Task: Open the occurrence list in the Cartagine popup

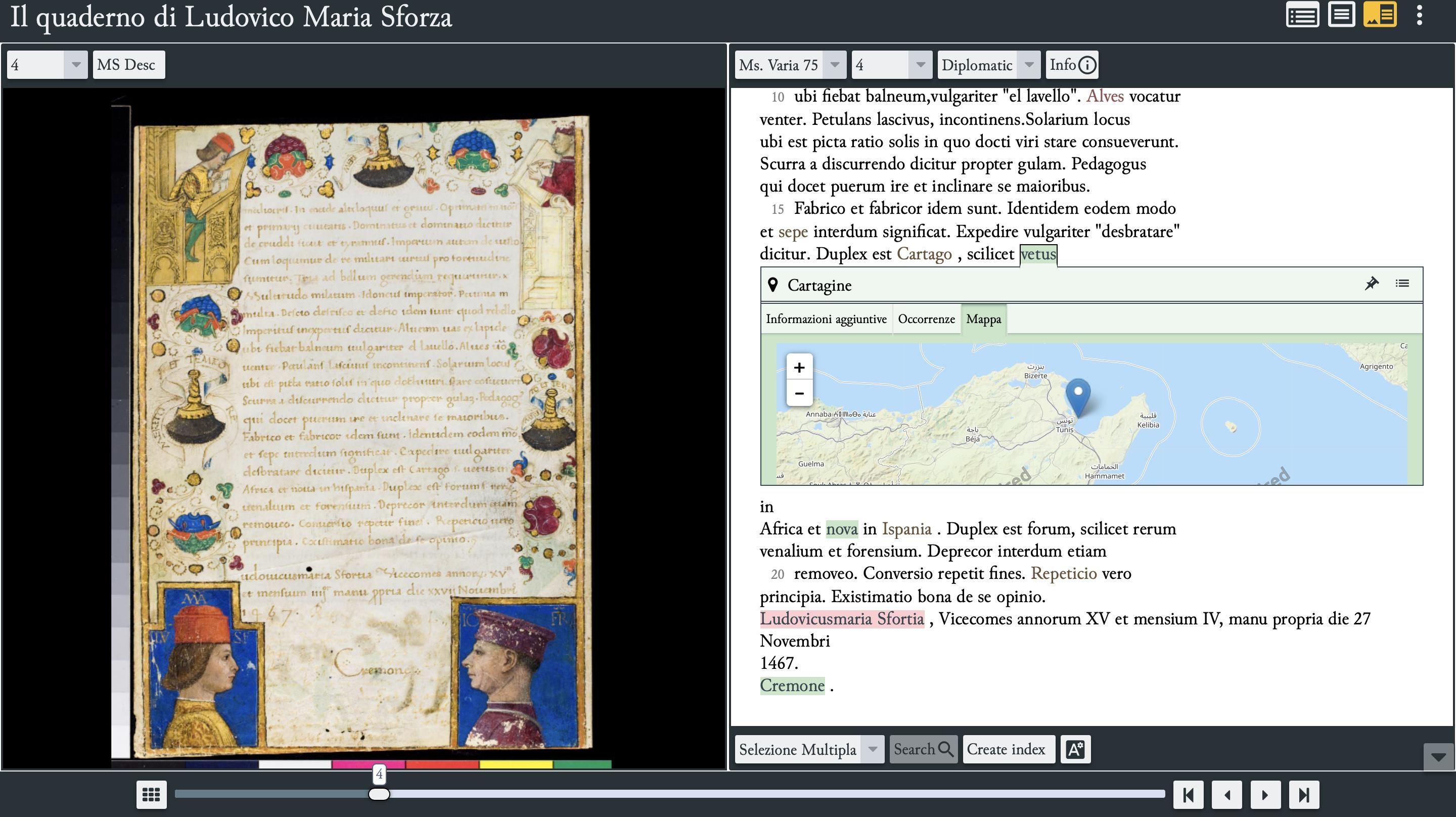Action: (x=1403, y=284)
